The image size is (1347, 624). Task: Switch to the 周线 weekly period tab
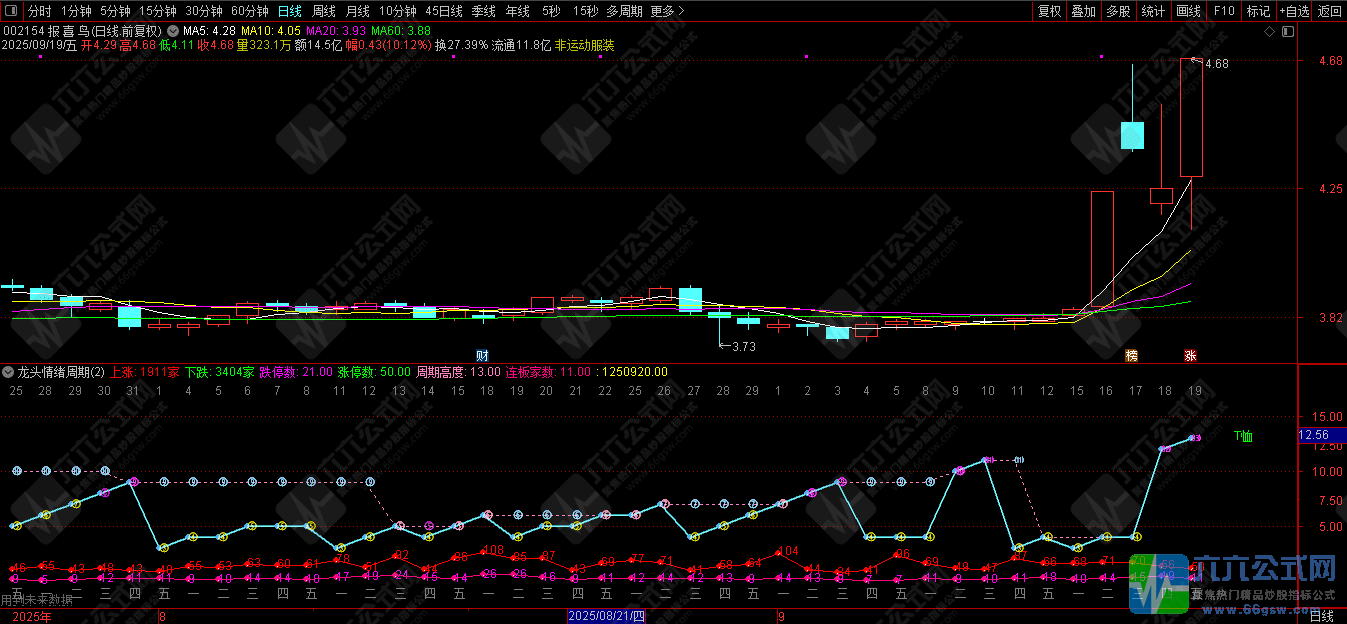324,11
